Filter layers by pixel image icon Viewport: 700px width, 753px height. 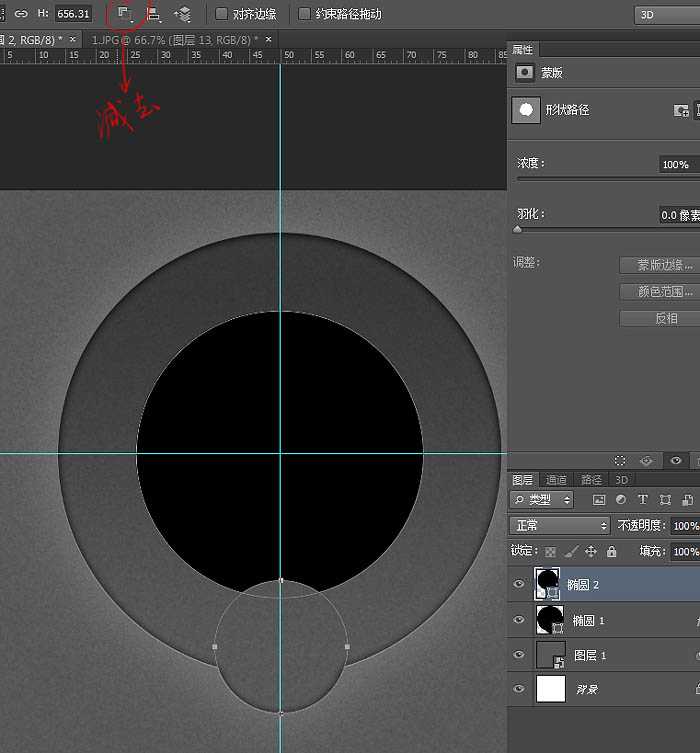(599, 499)
